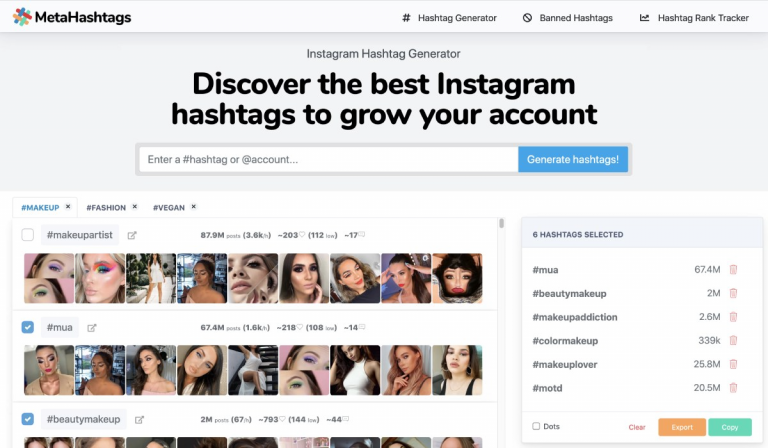Check the #makeupartist checkbox
This screenshot has height=448, width=768.
point(28,235)
